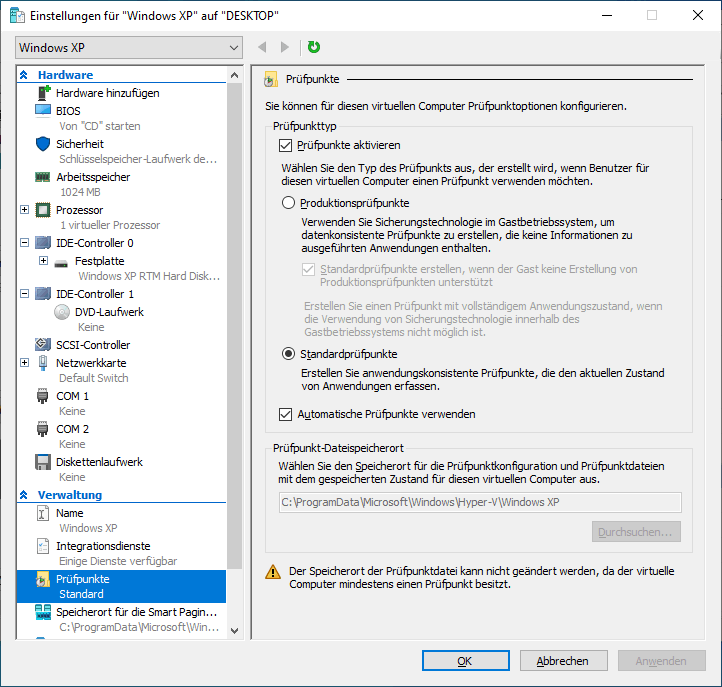Click "Einige Dienste verfügbar" text
Image resolution: width=722 pixels, height=687 pixels.
click(x=118, y=561)
